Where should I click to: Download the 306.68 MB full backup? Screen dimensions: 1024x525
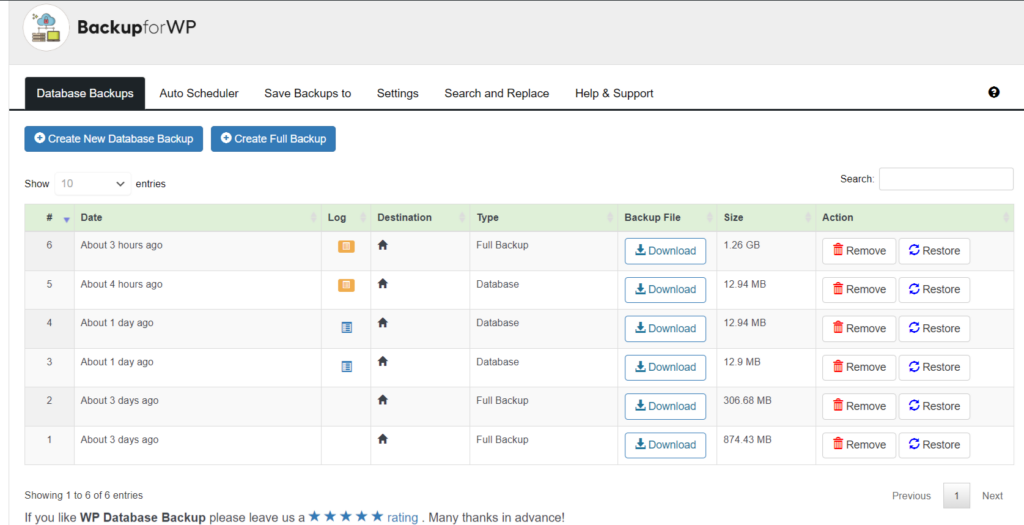tap(665, 406)
